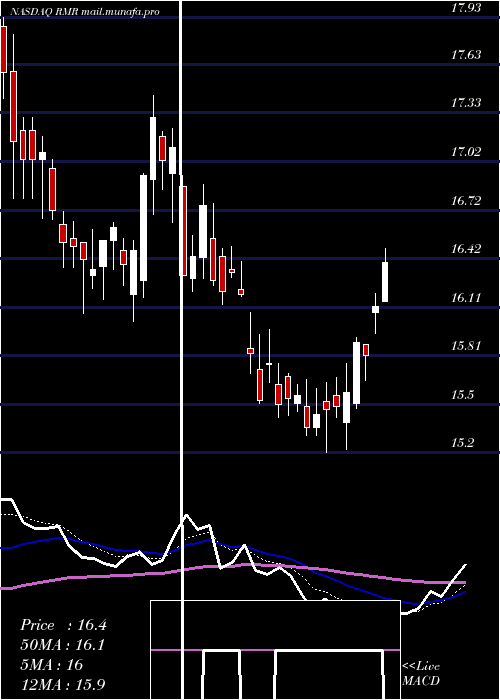The height and width of the screenshot is (700, 500).
Task: Click the 15.2 price axis label
Action: (x=462, y=443)
